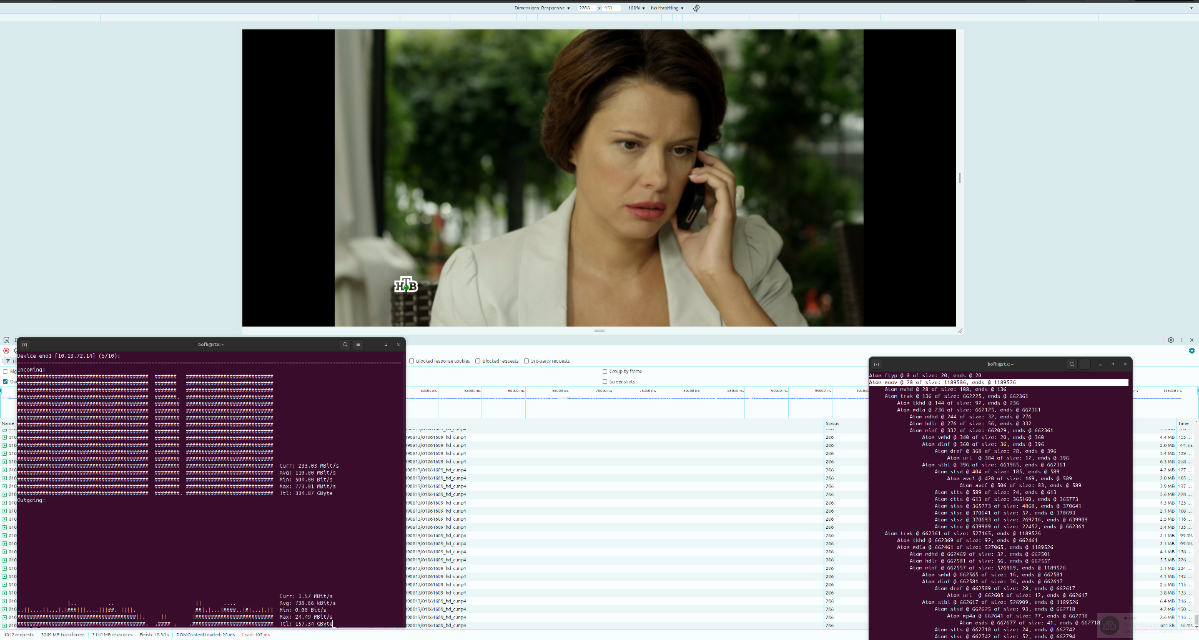Open DevTools three-dot more options menu
The width and height of the screenshot is (1199, 640).
pos(1181,339)
